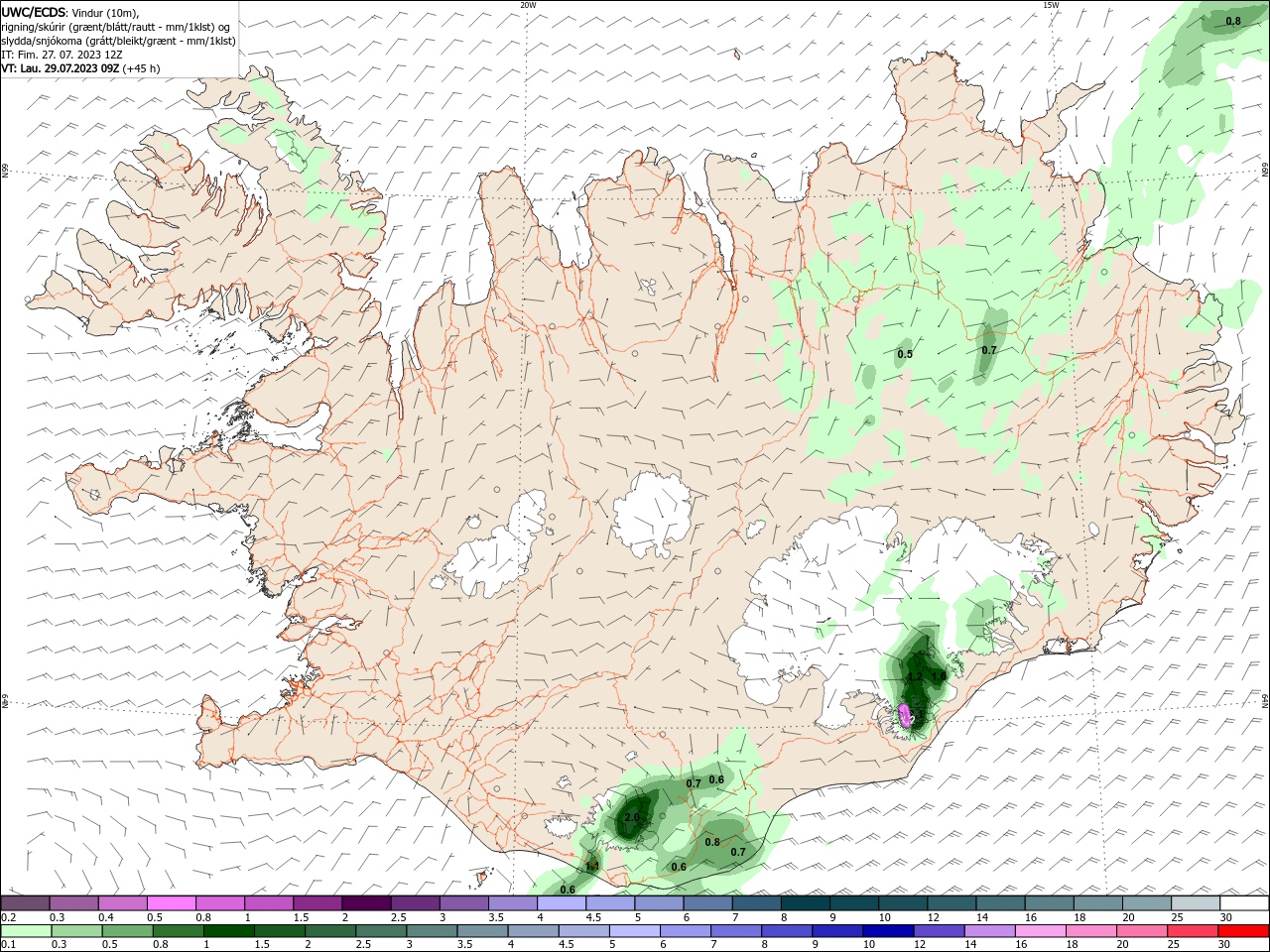Click the 'IT: Fim. 27. 07. 2023 12Z' line
This screenshot has width=1270, height=952.
click(62, 55)
